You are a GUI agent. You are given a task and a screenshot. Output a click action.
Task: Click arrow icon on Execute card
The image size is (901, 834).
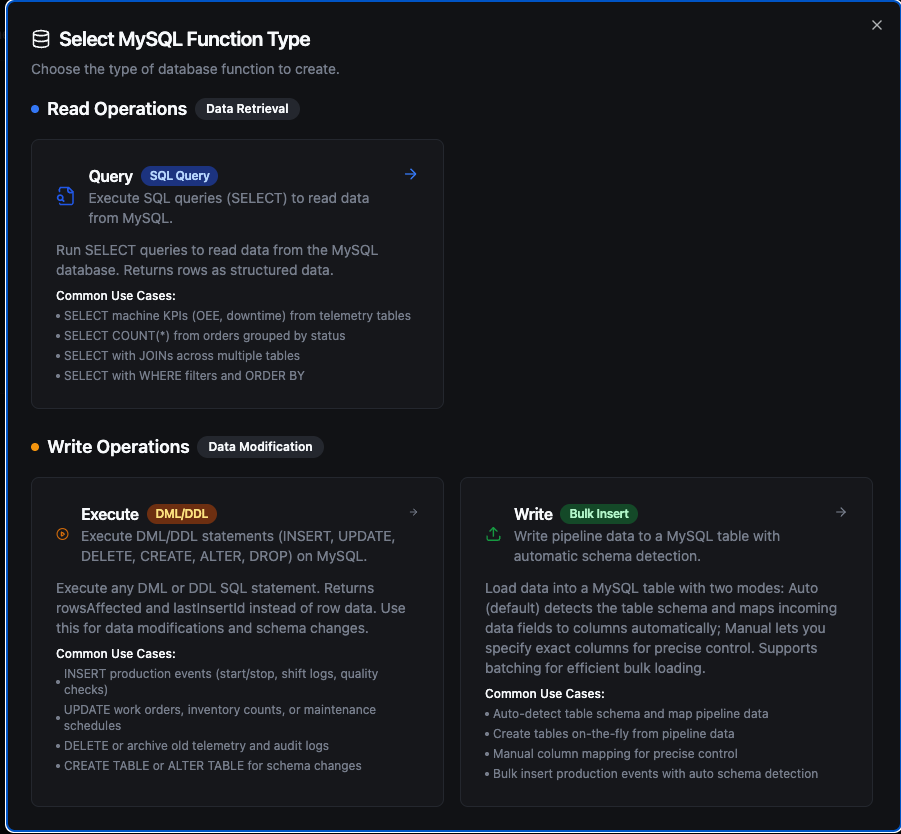[x=413, y=512]
